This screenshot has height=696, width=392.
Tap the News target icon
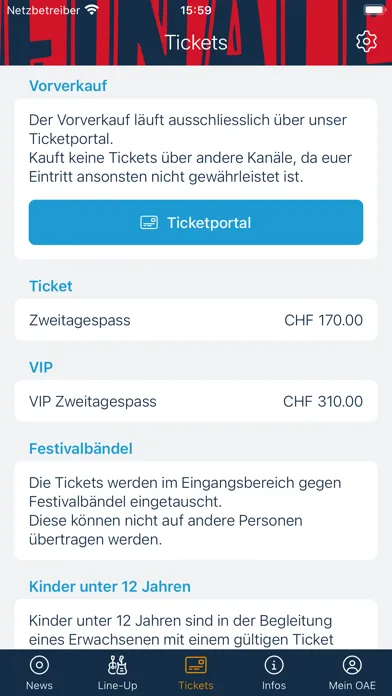(x=39, y=665)
